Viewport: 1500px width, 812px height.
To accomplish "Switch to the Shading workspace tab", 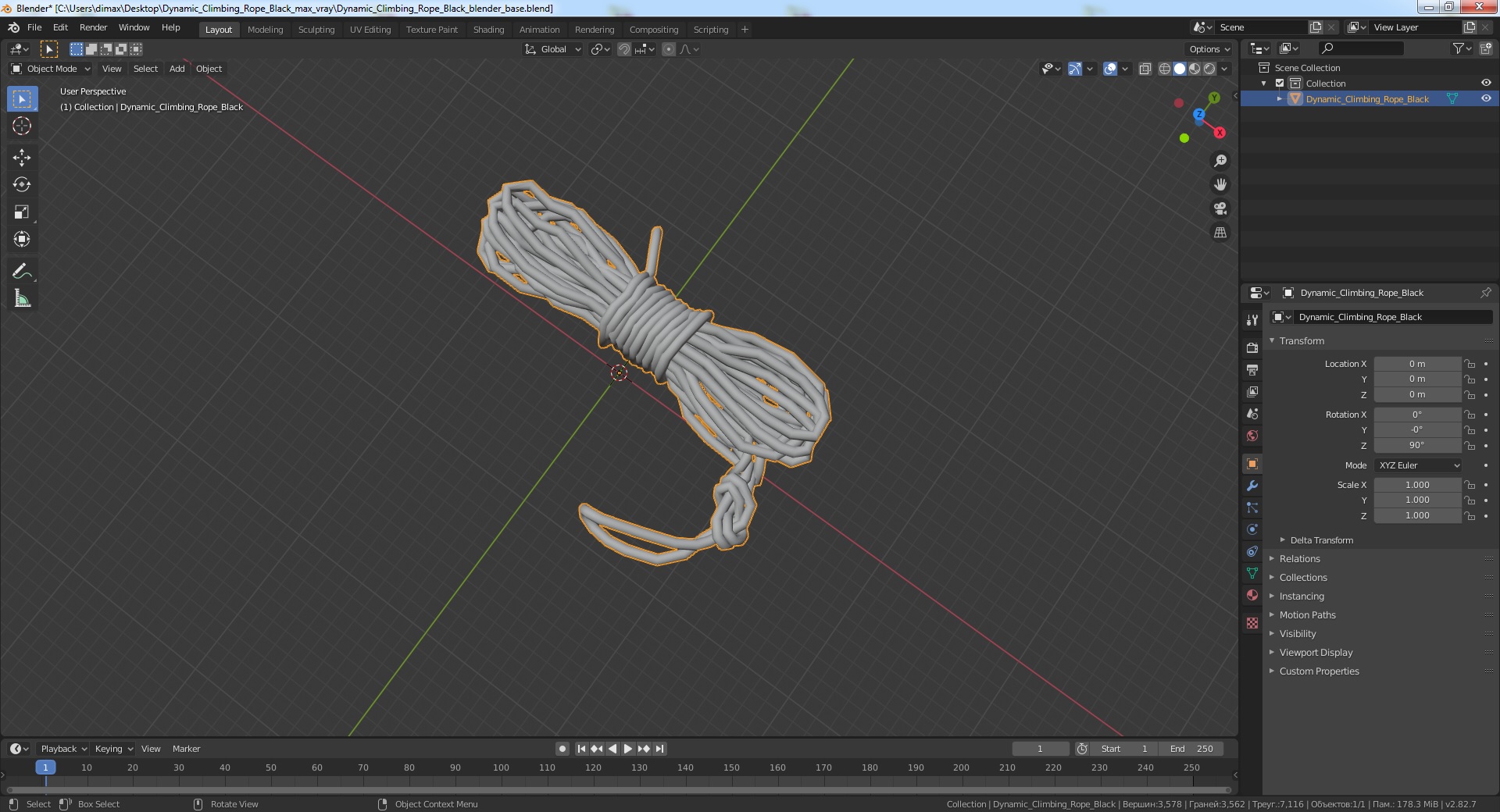I will 488,30.
